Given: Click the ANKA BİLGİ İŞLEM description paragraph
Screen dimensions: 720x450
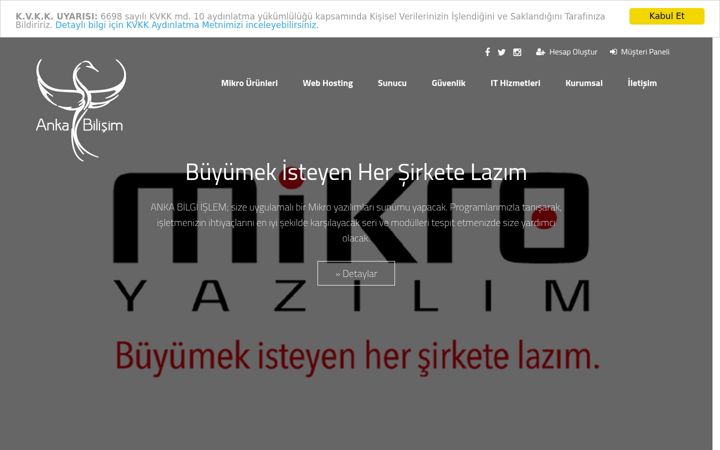Looking at the screenshot, I should 356,223.
